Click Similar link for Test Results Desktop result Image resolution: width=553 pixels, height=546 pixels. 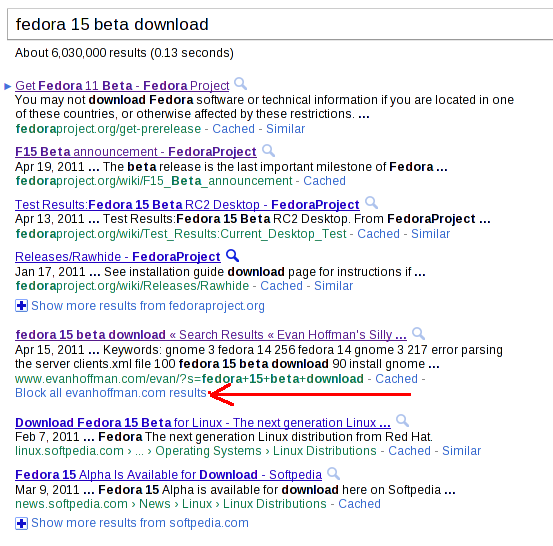click(431, 234)
